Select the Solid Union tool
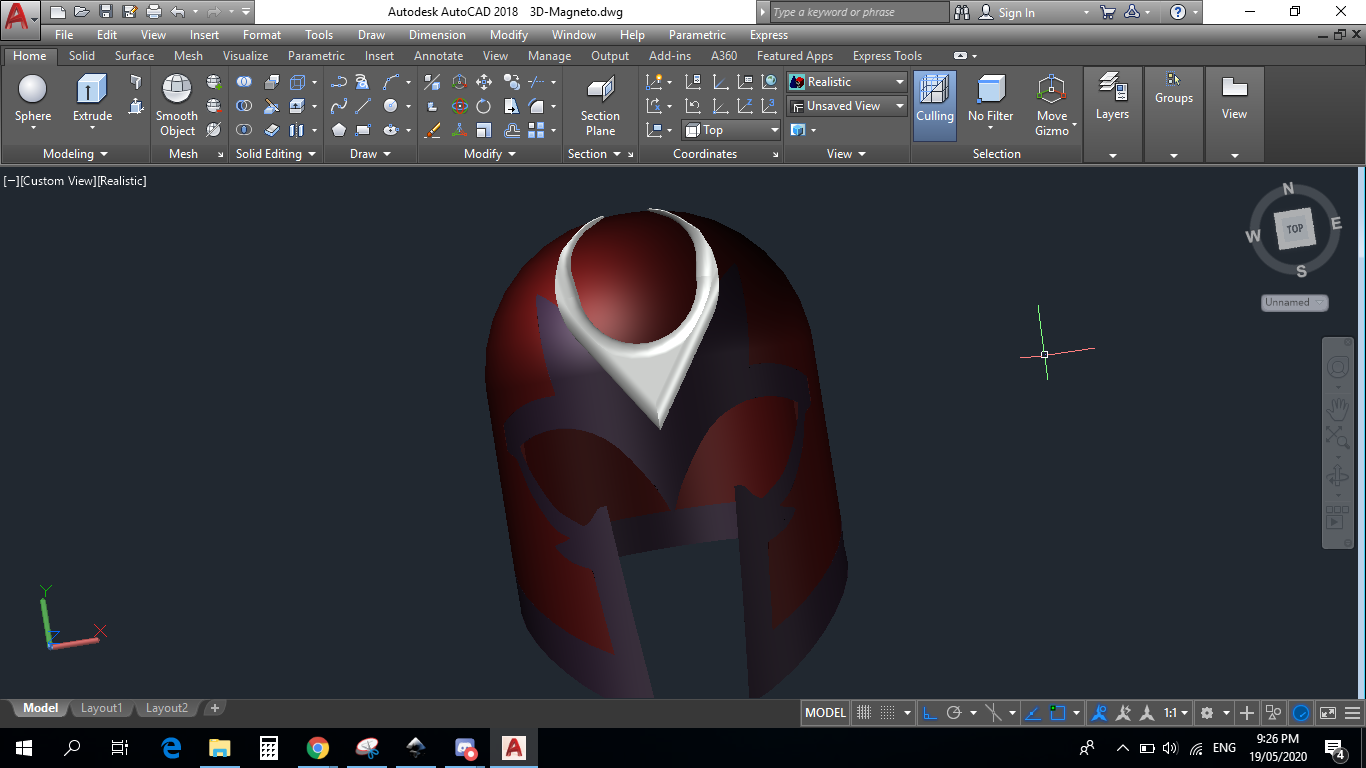The width and height of the screenshot is (1366, 768). tap(244, 82)
